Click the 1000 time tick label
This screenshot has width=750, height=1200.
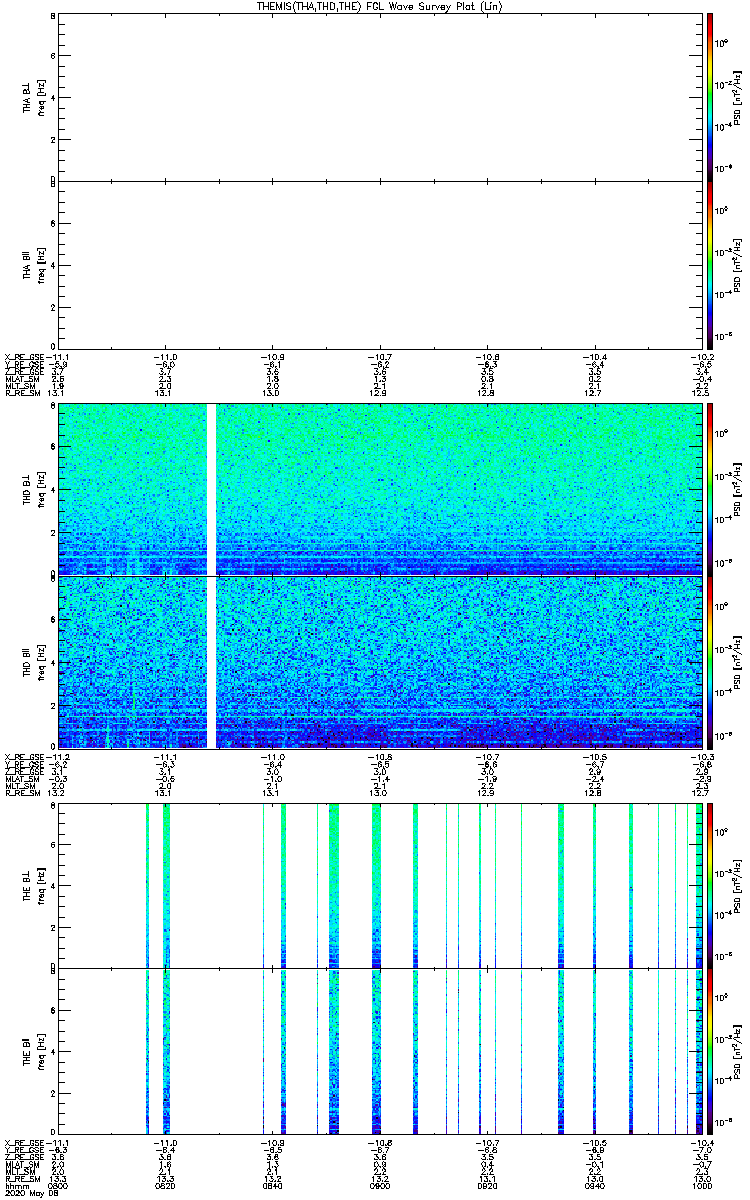pos(701,1184)
